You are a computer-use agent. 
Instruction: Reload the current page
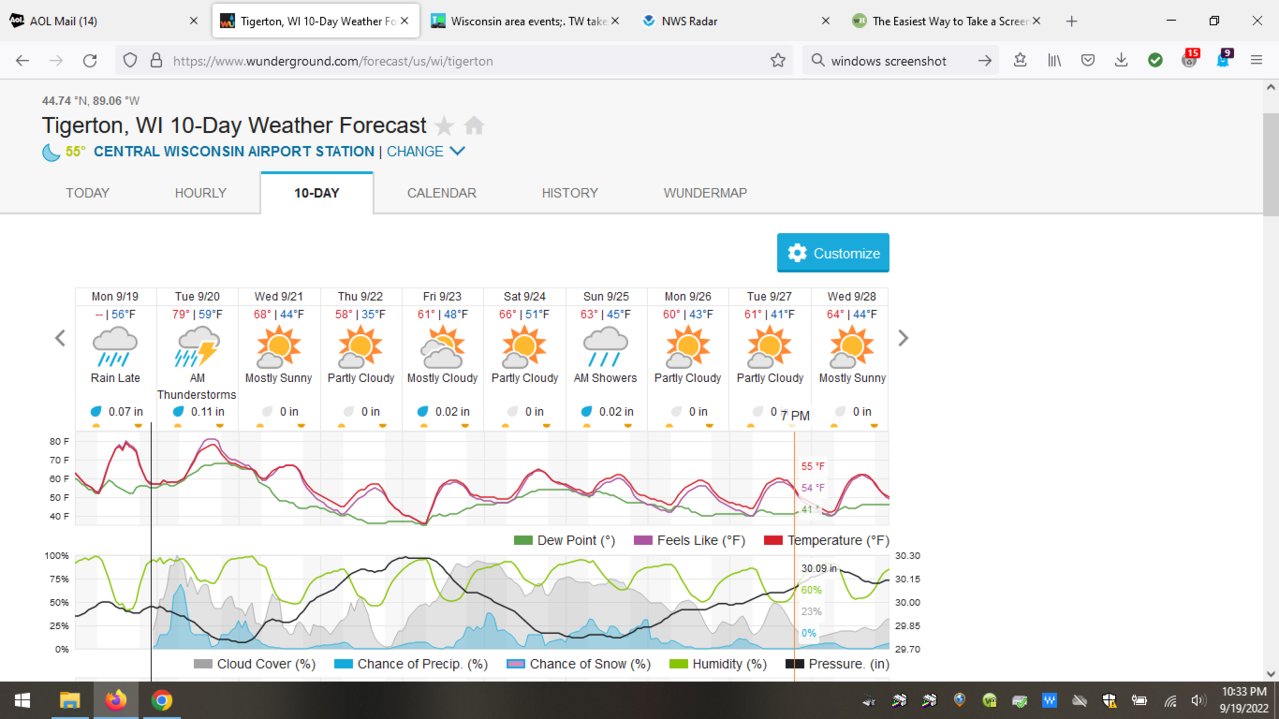pos(89,61)
